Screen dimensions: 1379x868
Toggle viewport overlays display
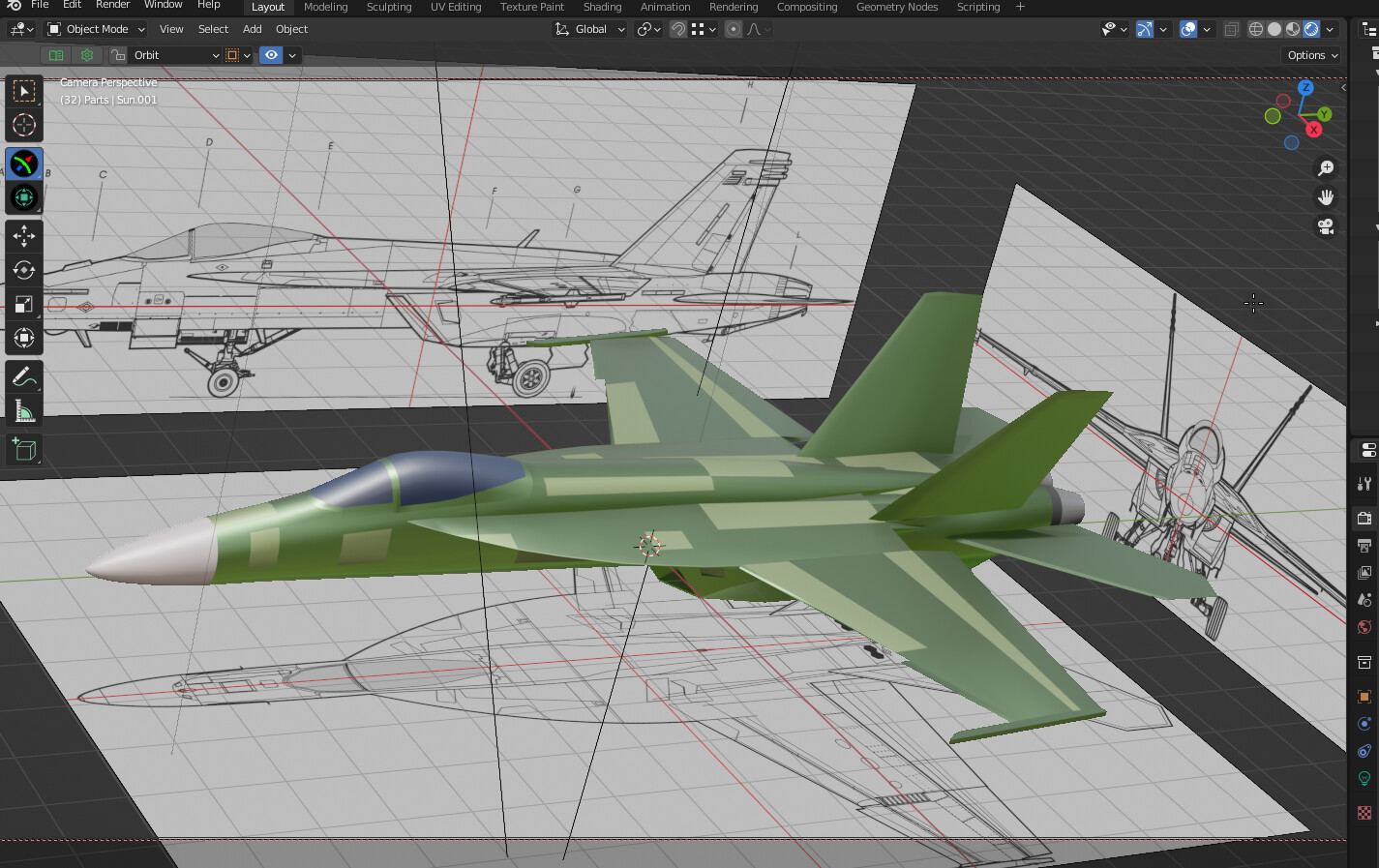click(x=1188, y=29)
